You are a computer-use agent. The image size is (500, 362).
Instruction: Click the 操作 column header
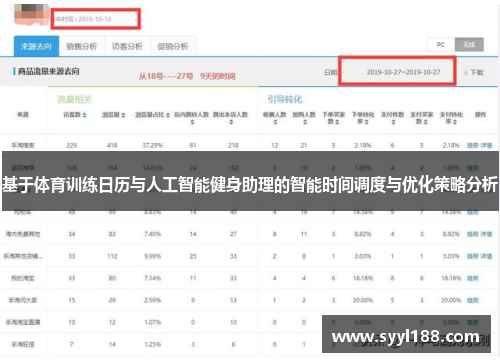[x=480, y=115]
